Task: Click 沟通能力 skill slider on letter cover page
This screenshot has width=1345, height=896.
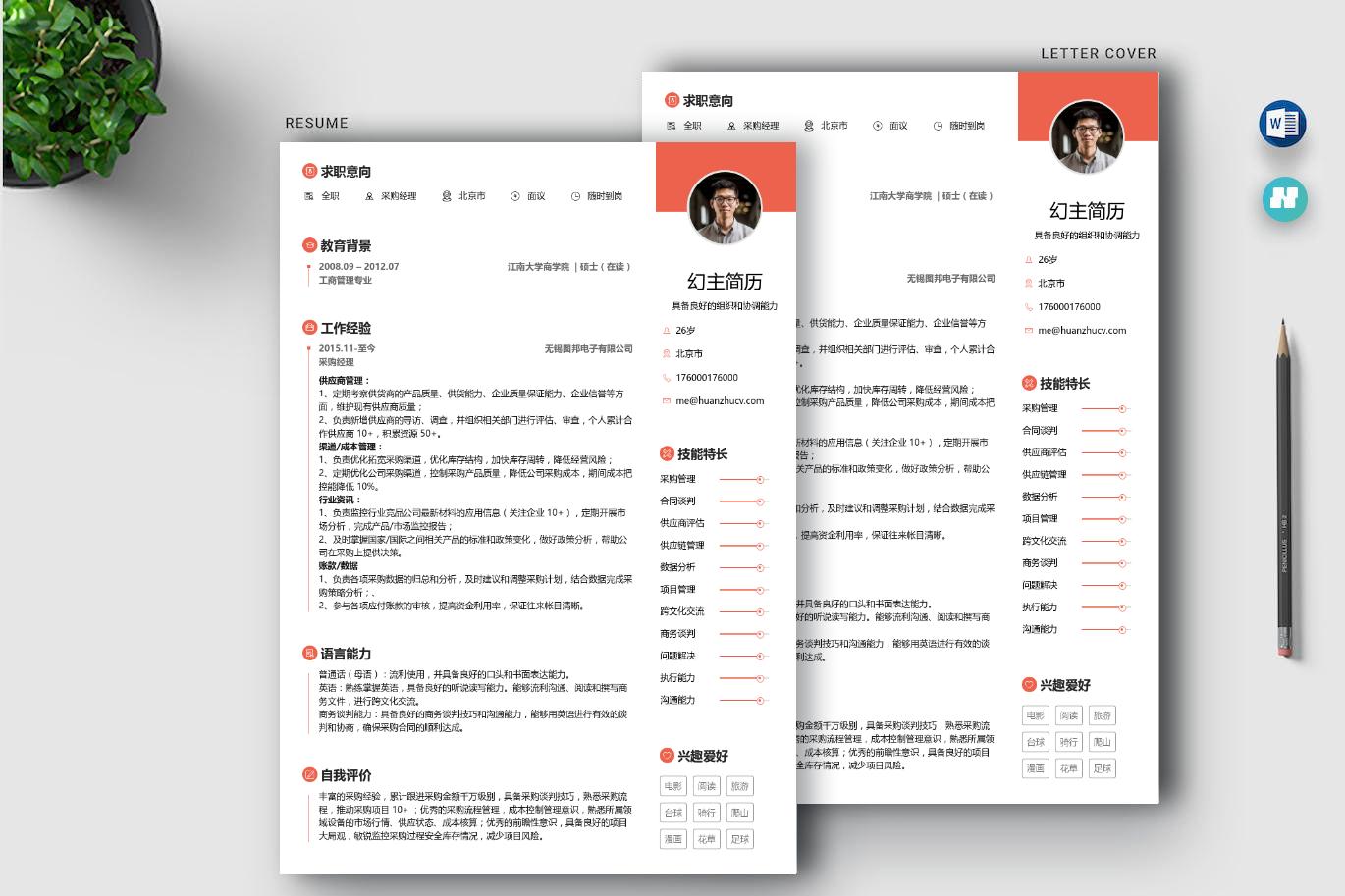Action: click(x=1105, y=629)
